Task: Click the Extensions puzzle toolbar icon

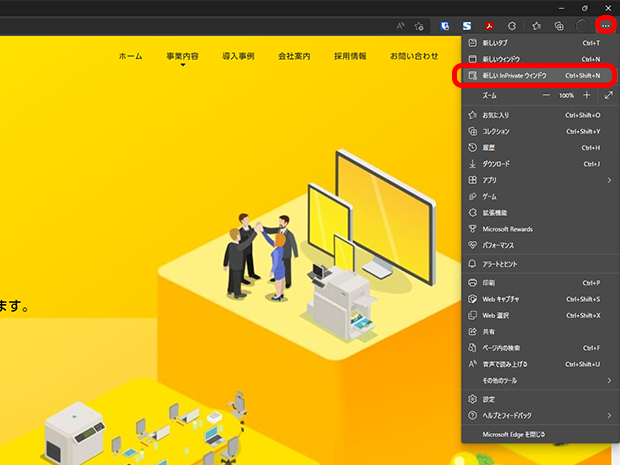Action: pyautogui.click(x=512, y=26)
